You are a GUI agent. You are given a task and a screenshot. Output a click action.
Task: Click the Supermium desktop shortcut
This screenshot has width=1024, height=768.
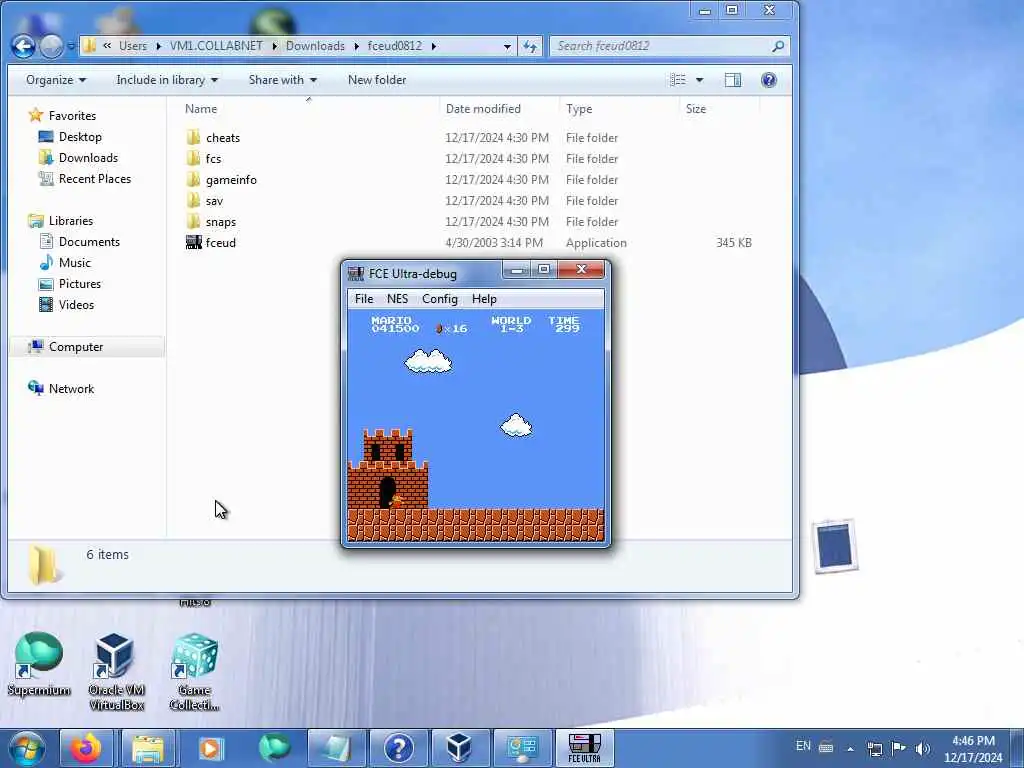[39, 665]
